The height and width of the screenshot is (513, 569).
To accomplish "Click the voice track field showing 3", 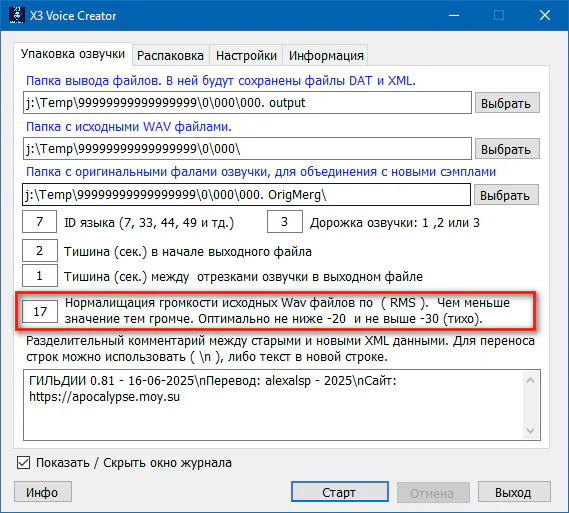I will [285, 221].
